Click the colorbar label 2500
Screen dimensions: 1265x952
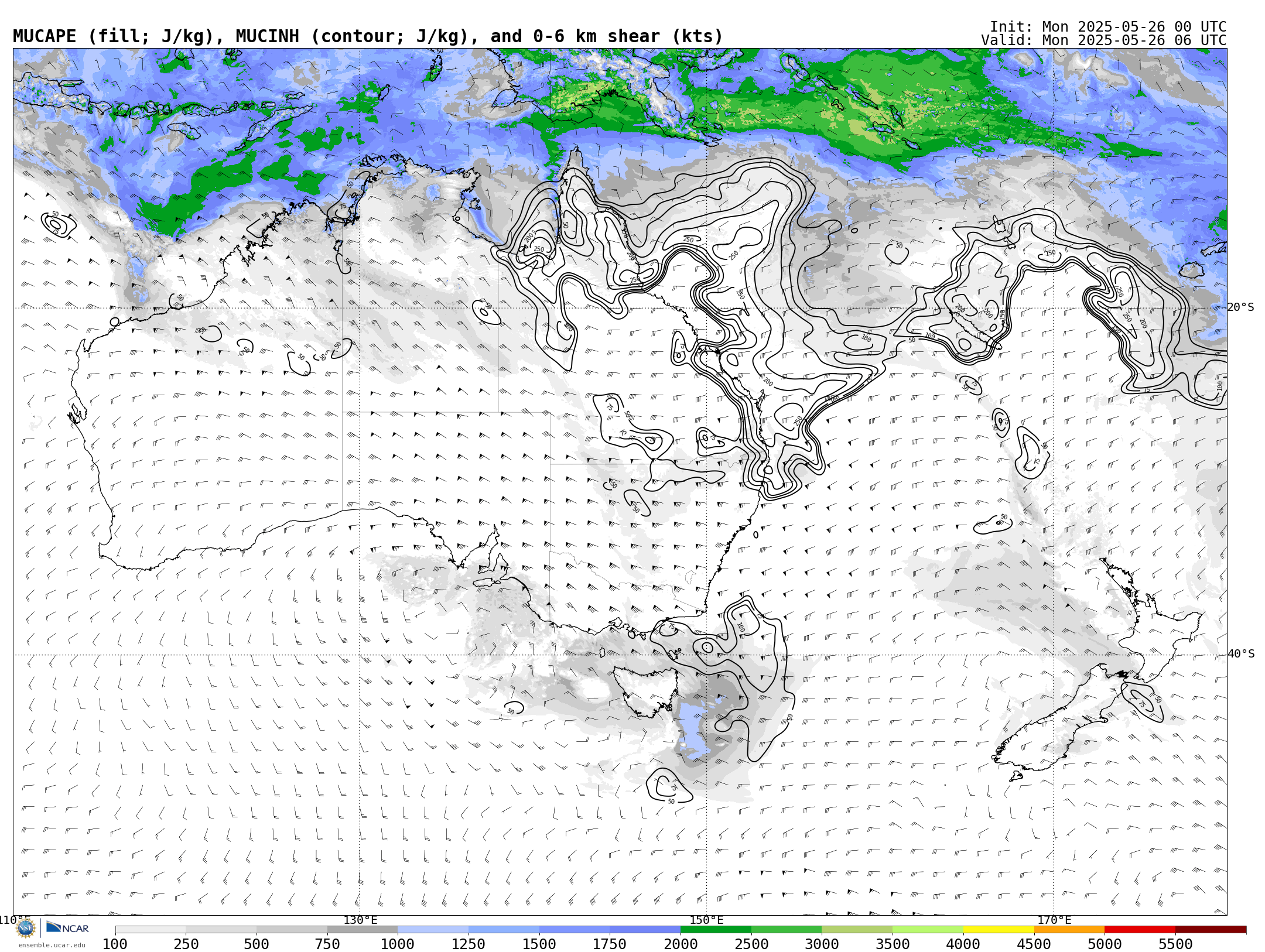[751, 944]
